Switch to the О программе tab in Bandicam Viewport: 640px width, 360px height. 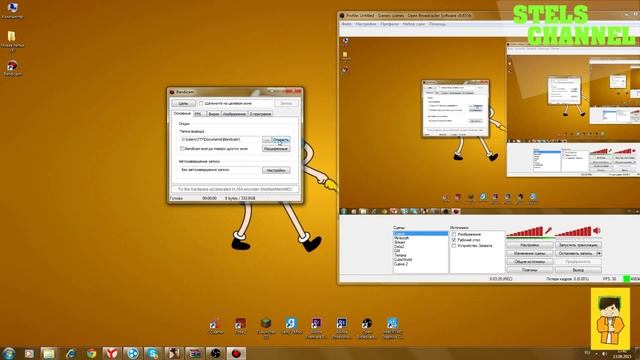[x=260, y=114]
